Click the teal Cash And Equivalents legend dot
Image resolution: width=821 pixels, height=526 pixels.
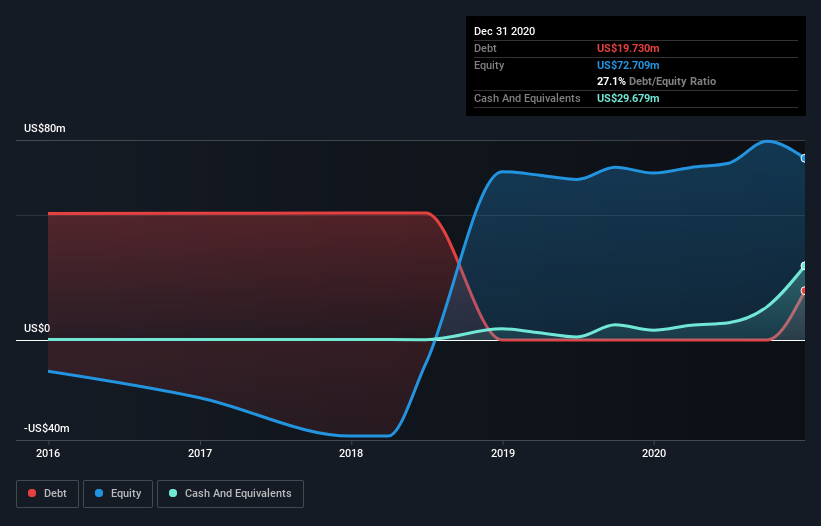click(x=173, y=493)
